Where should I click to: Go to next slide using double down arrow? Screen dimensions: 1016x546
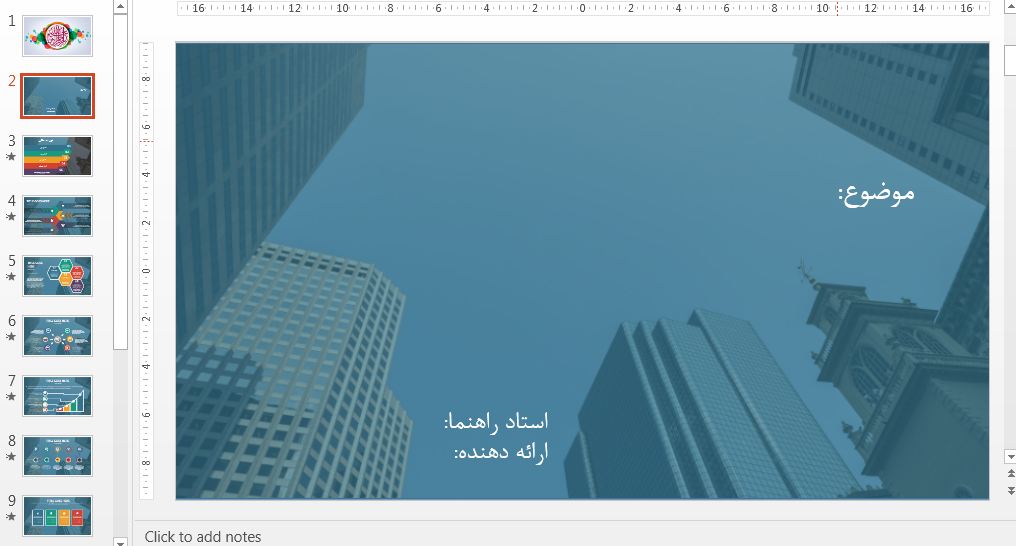(1010, 490)
